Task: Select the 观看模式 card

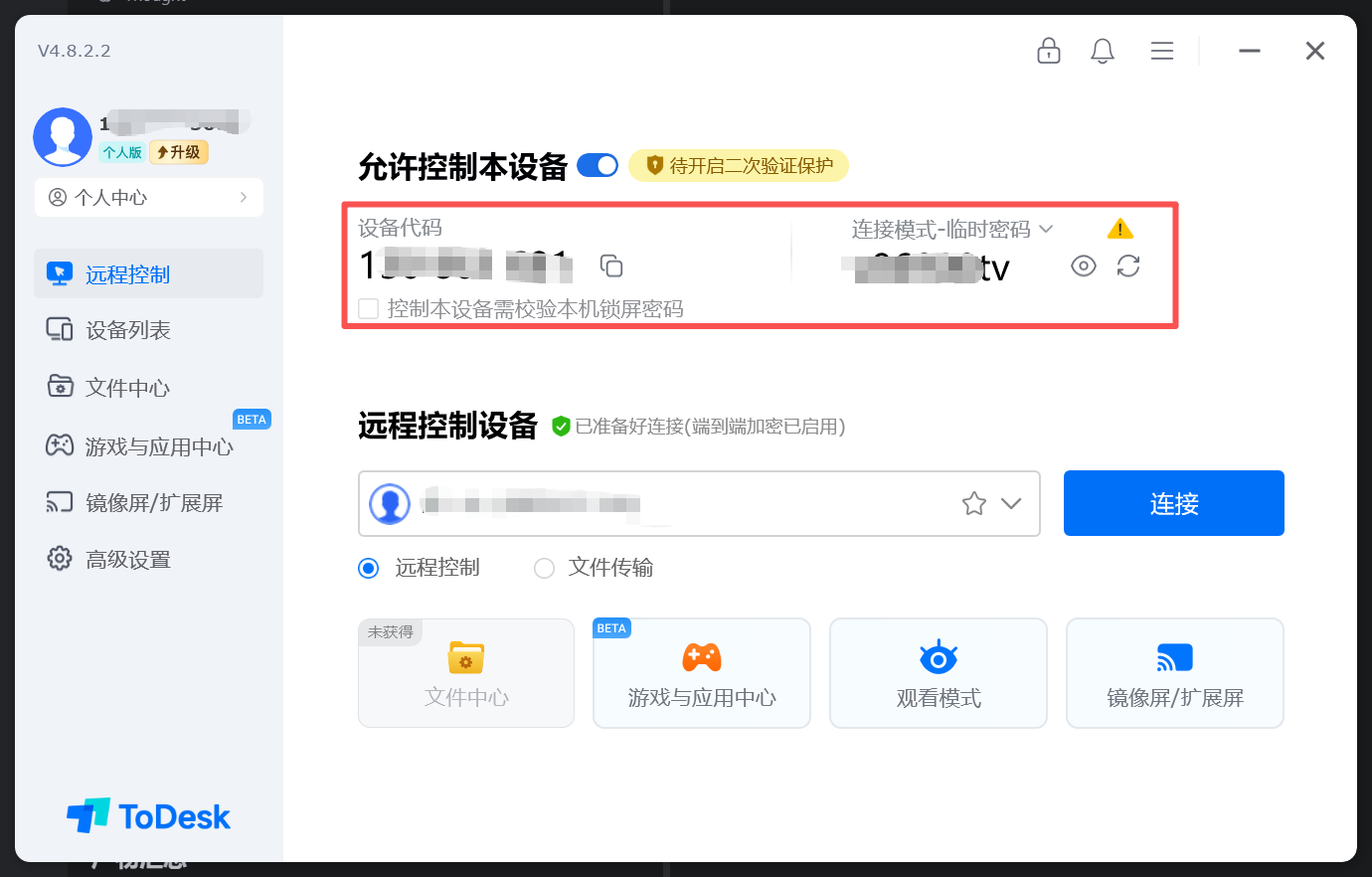Action: [x=938, y=672]
